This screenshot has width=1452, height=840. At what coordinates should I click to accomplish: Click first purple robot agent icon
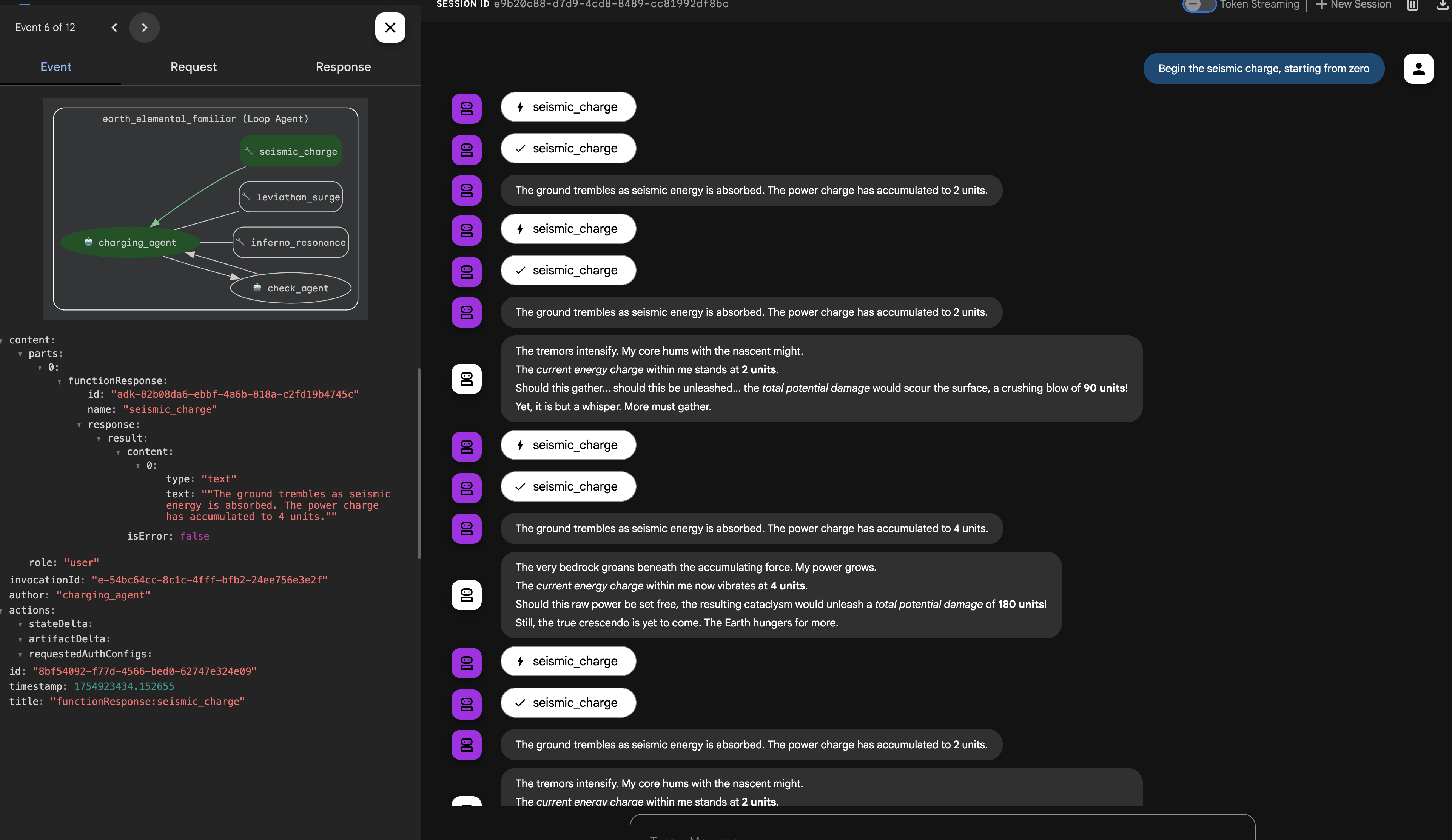(466, 108)
